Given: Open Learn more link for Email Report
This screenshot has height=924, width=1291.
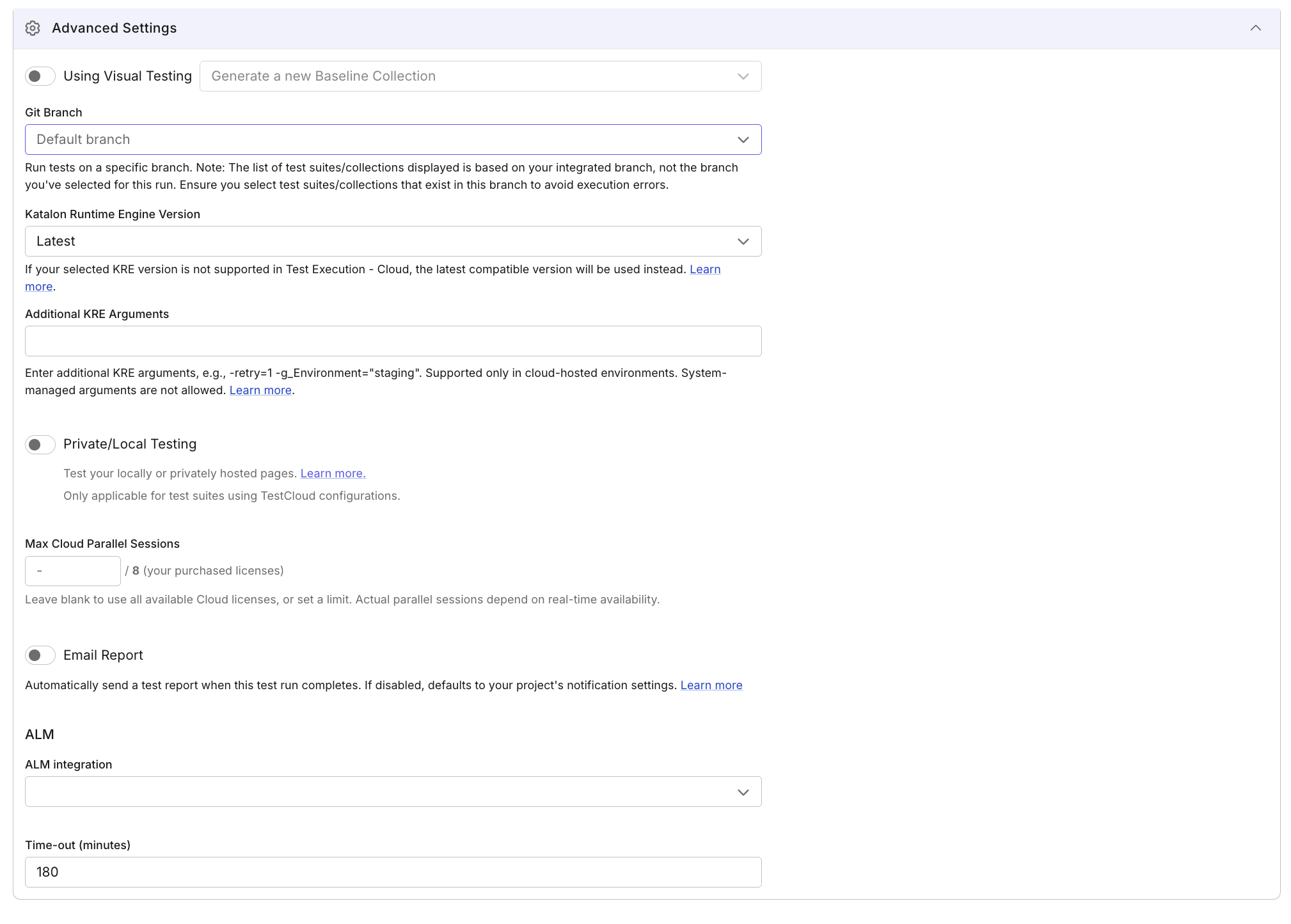Looking at the screenshot, I should tap(711, 685).
